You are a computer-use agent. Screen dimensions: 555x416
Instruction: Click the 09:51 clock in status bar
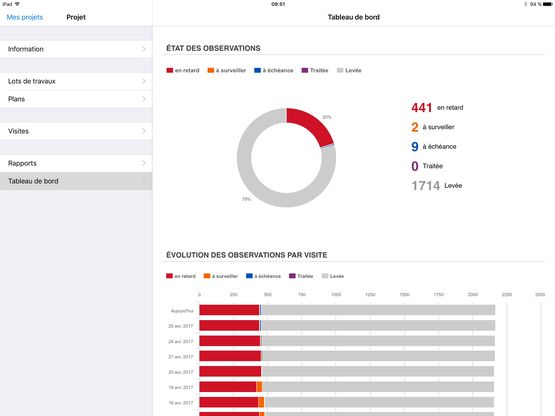click(278, 4)
